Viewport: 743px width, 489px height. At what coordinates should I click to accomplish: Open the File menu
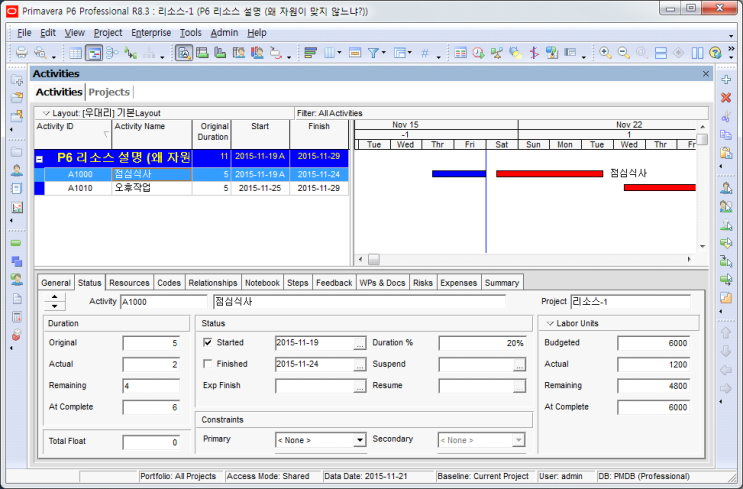point(24,33)
